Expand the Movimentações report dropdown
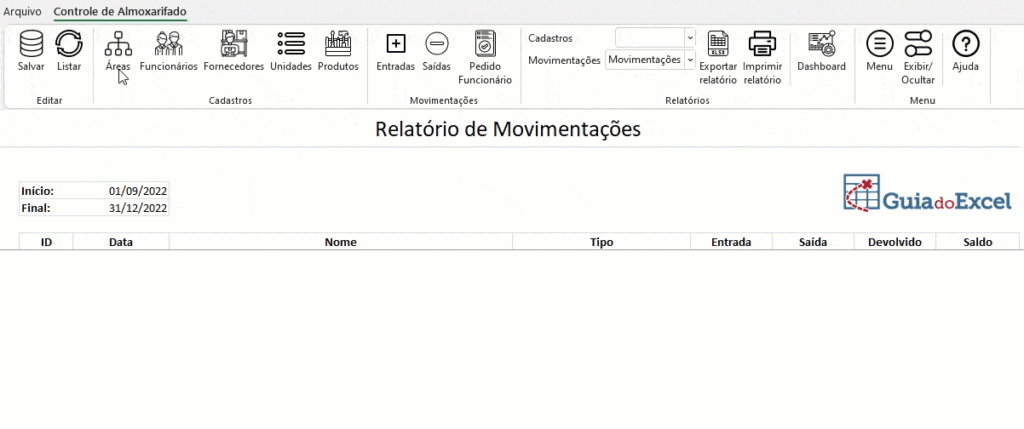This screenshot has width=1024, height=429. coord(690,59)
